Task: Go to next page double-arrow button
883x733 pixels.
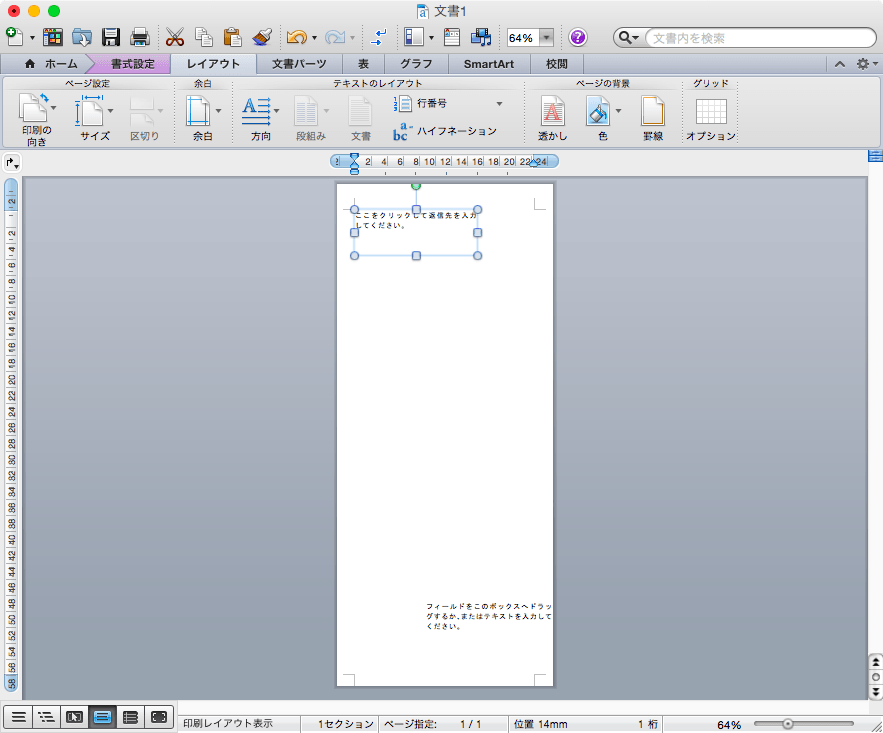Action: coord(876,691)
